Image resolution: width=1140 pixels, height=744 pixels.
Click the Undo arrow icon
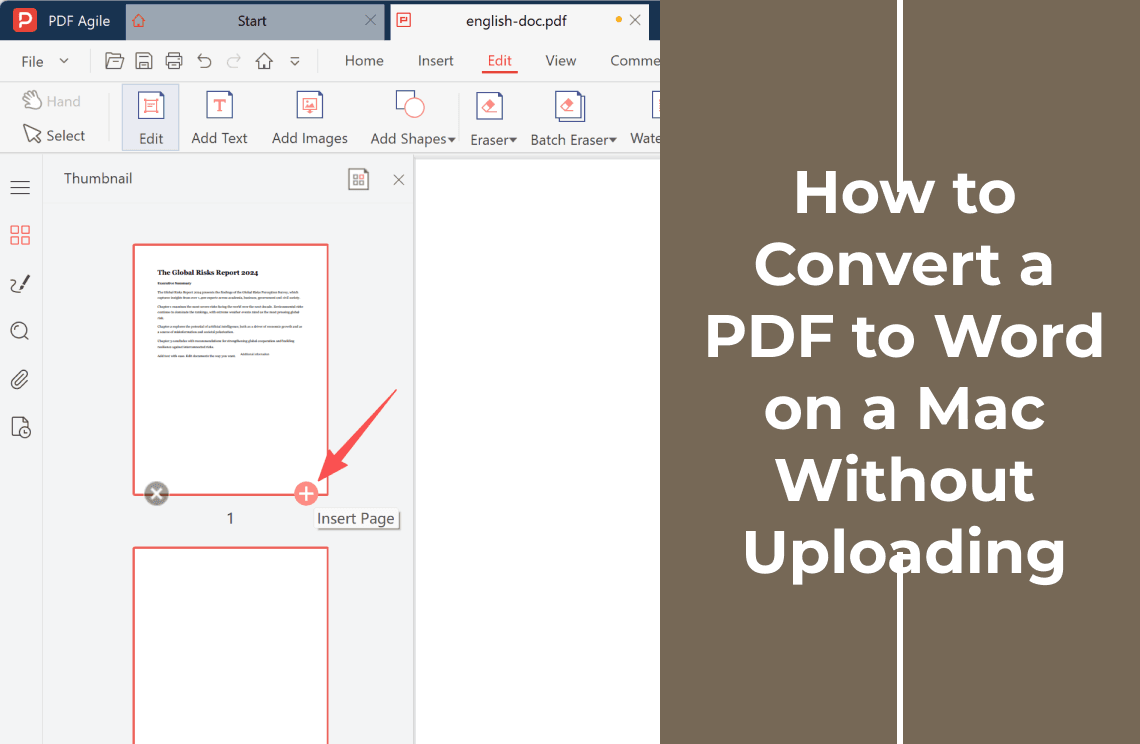(204, 61)
